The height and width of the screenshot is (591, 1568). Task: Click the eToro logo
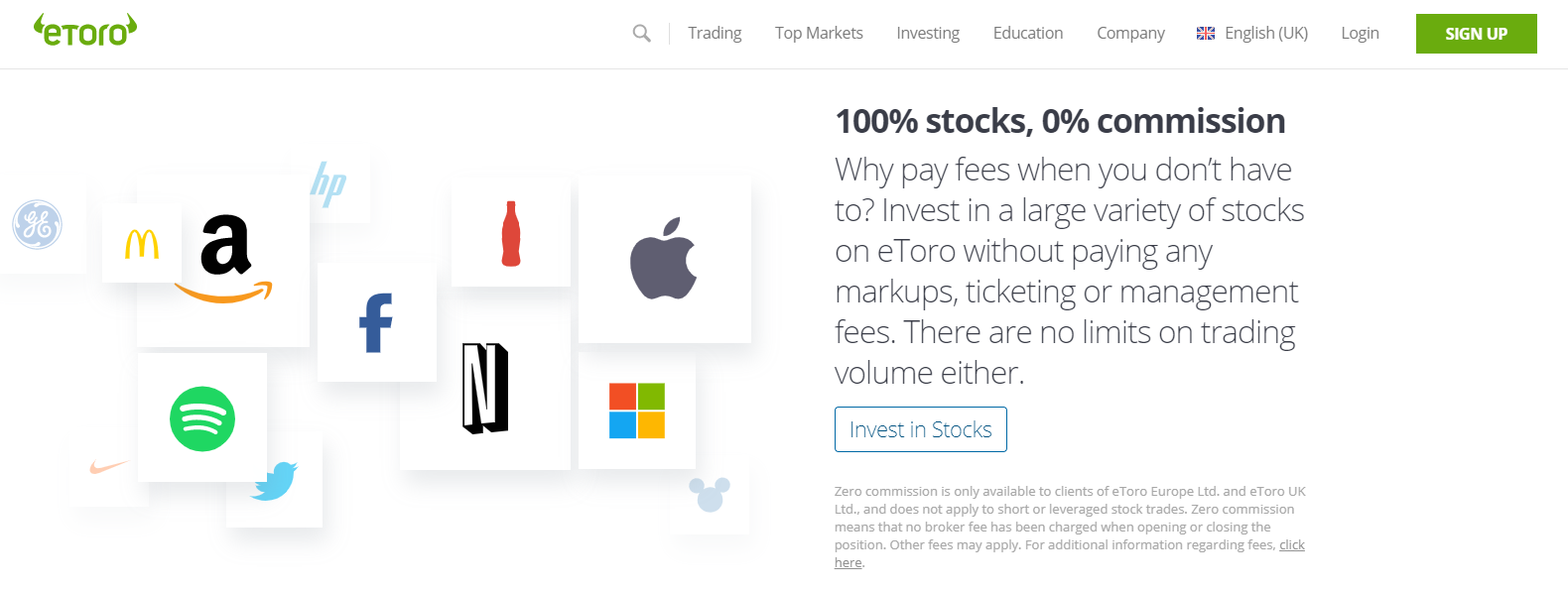point(85,31)
